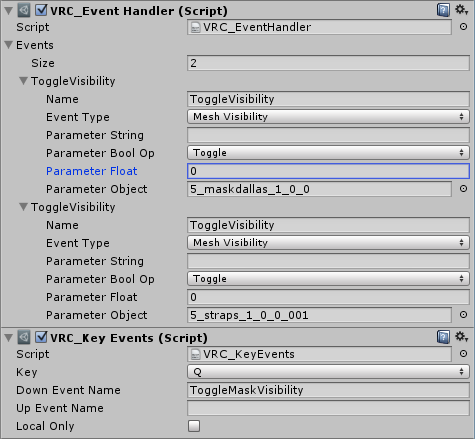Screen dimensions: 475x439
Task: Open first Event Type Mesh Visibility dropdown
Action: coord(328,117)
